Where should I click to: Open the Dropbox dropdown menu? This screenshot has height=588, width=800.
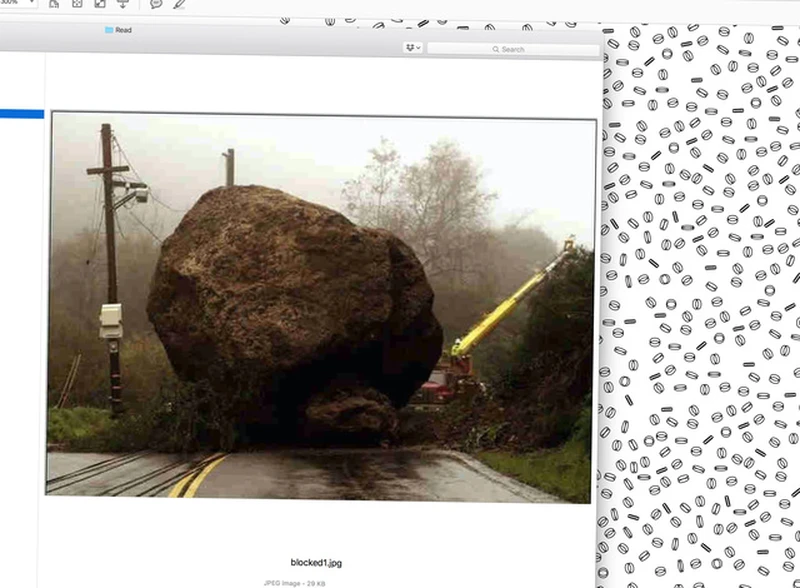413,47
